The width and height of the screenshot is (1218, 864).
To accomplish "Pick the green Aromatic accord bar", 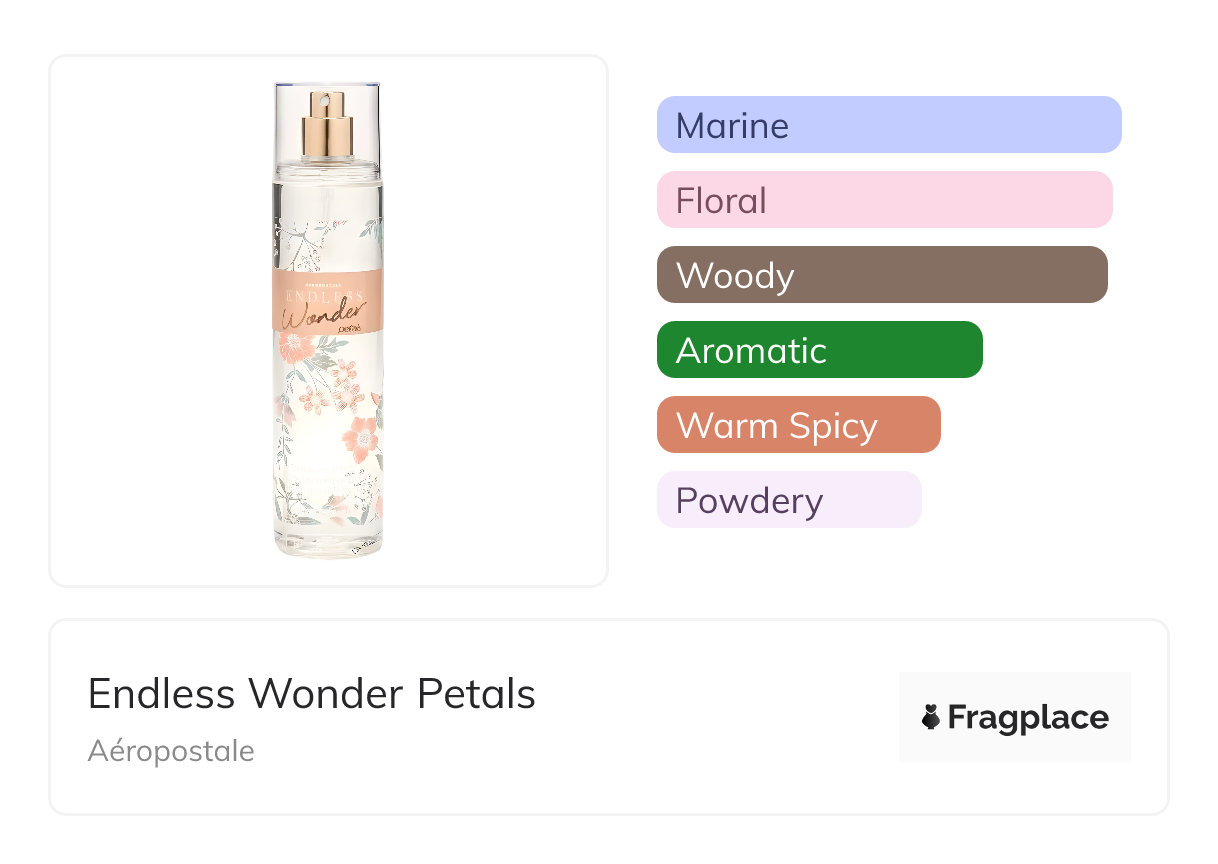I will pyautogui.click(x=819, y=350).
